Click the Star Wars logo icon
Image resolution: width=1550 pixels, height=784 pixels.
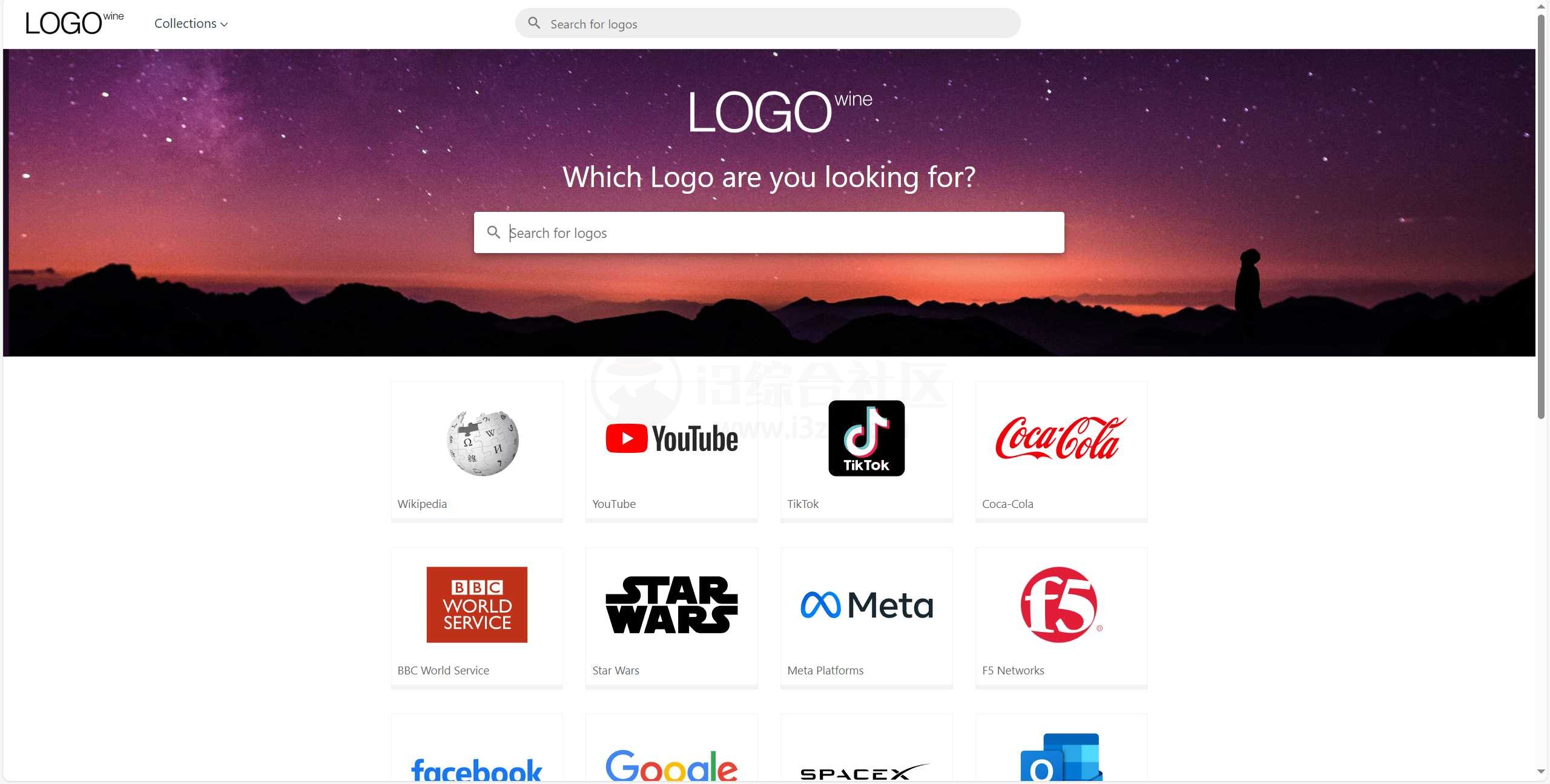[x=672, y=605]
